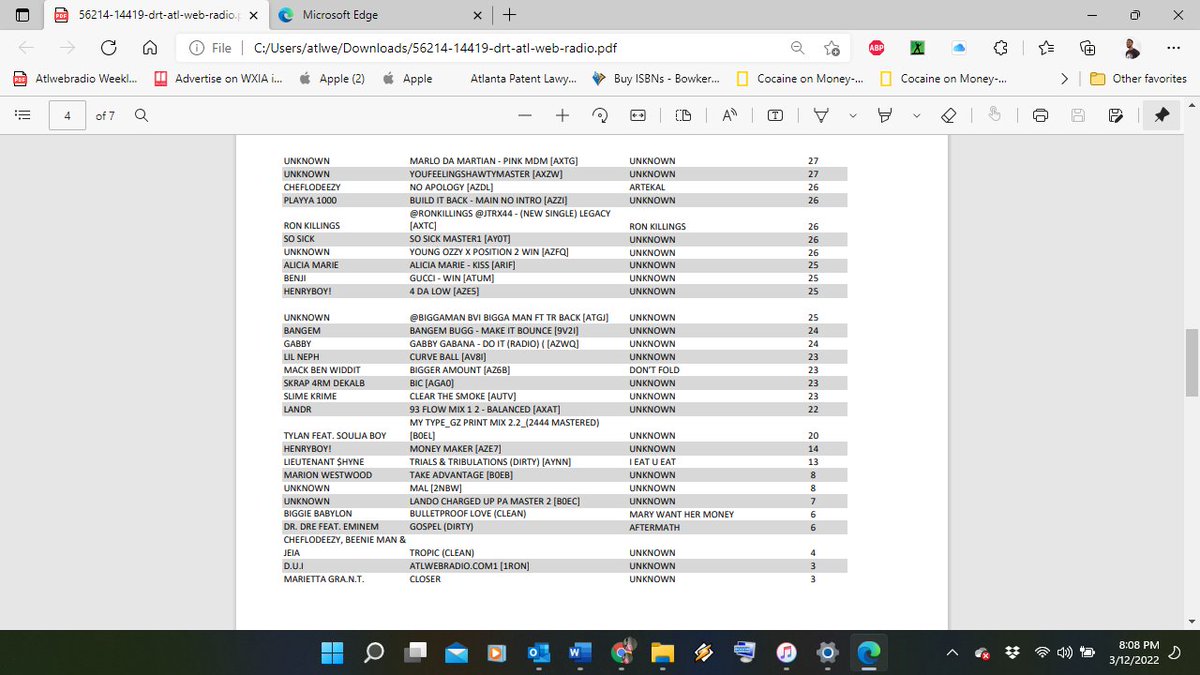Select the Highlight tool

click(x=884, y=116)
